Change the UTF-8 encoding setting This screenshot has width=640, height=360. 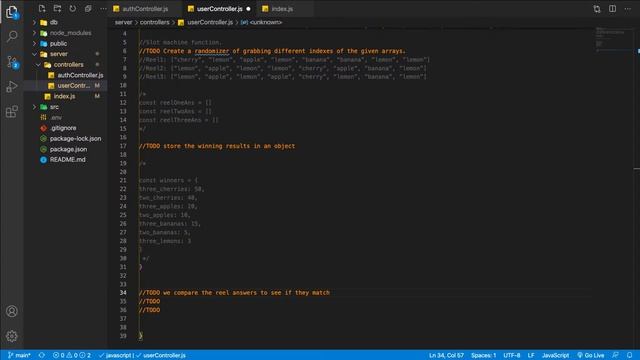511,355
